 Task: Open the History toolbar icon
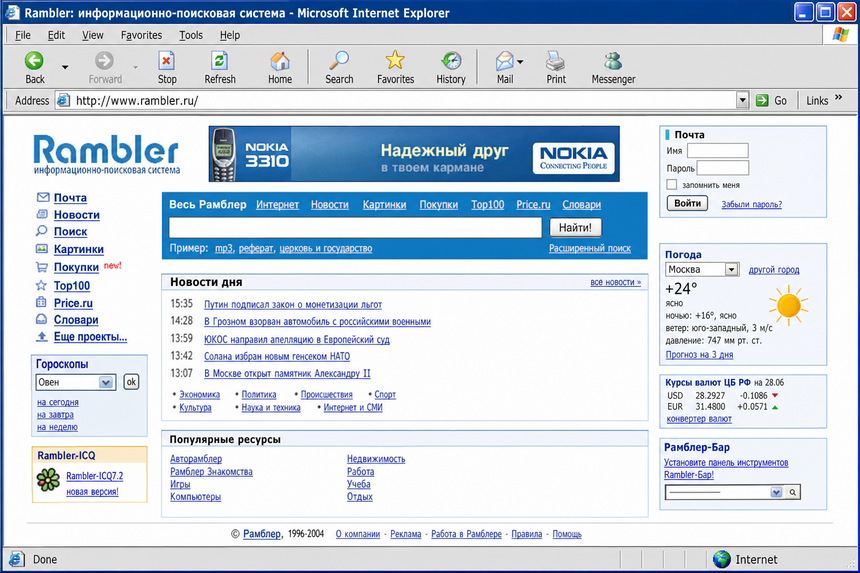click(x=451, y=61)
